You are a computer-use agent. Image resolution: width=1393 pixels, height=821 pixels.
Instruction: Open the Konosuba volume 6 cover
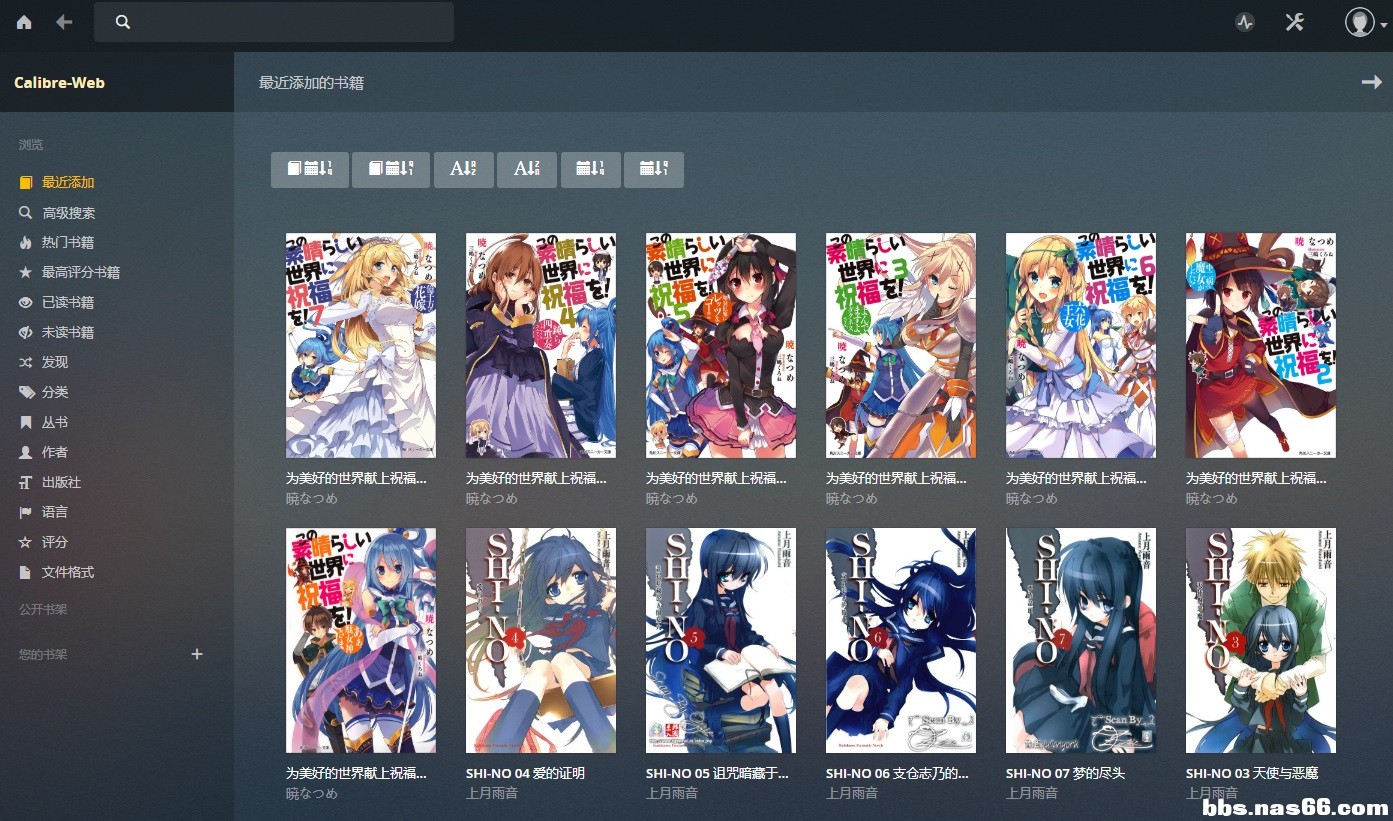tap(1081, 346)
